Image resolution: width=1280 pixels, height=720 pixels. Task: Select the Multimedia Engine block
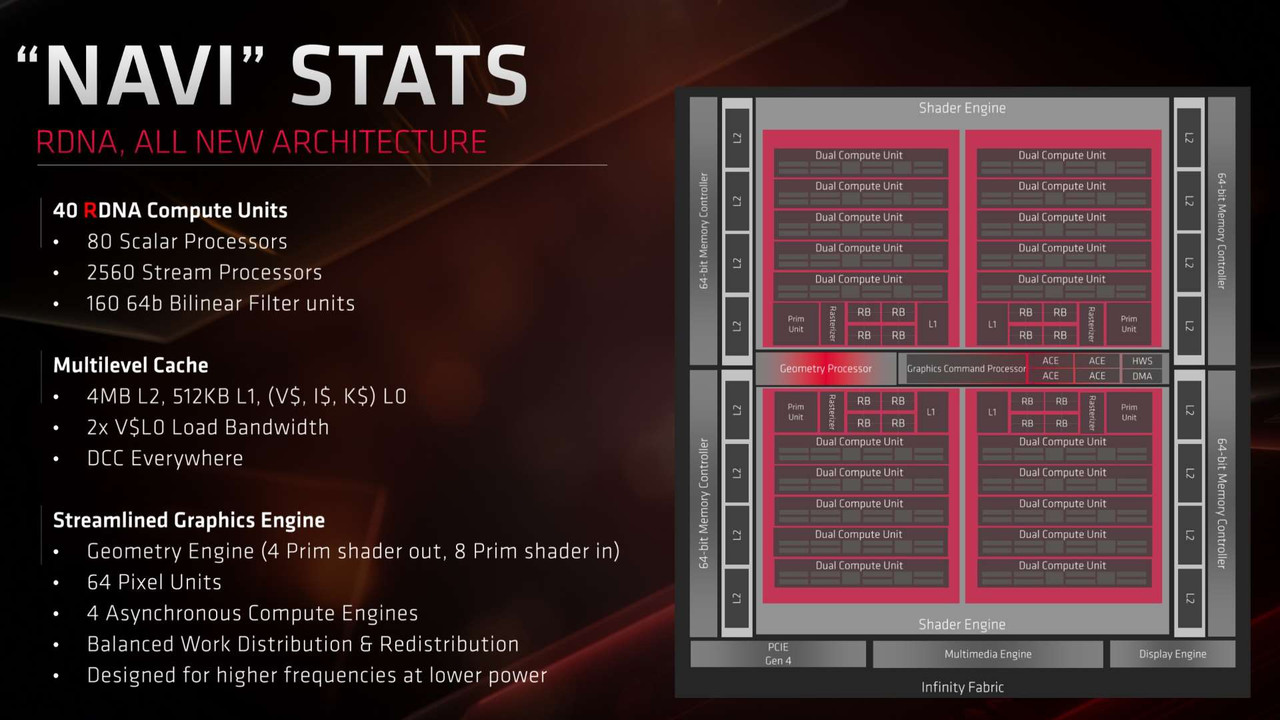point(988,654)
